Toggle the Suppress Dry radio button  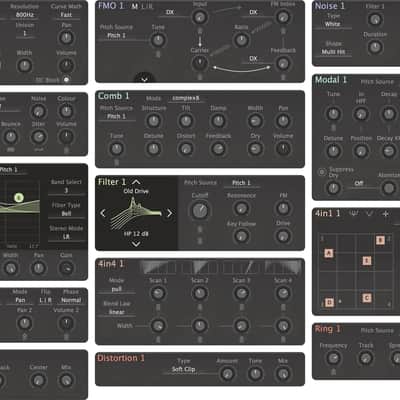point(322,172)
